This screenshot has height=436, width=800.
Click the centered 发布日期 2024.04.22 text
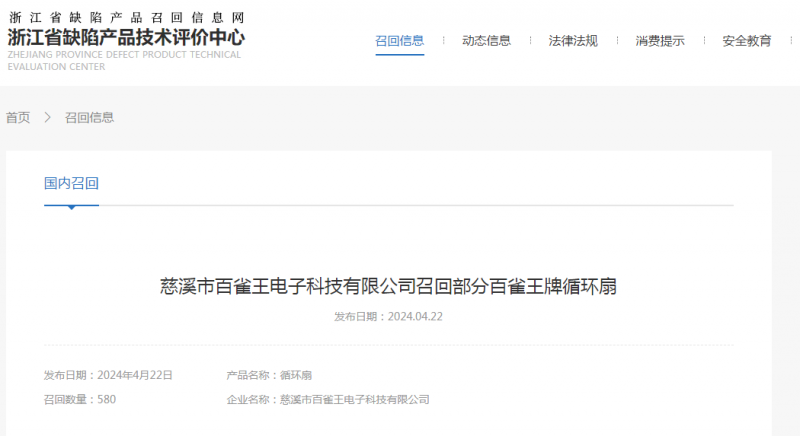pyautogui.click(x=388, y=316)
